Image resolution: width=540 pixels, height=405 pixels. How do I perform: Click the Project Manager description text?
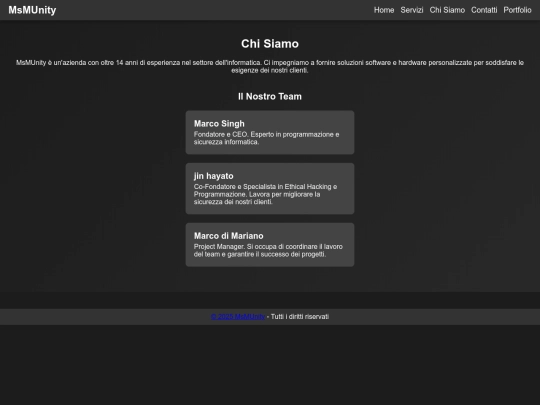tap(268, 250)
